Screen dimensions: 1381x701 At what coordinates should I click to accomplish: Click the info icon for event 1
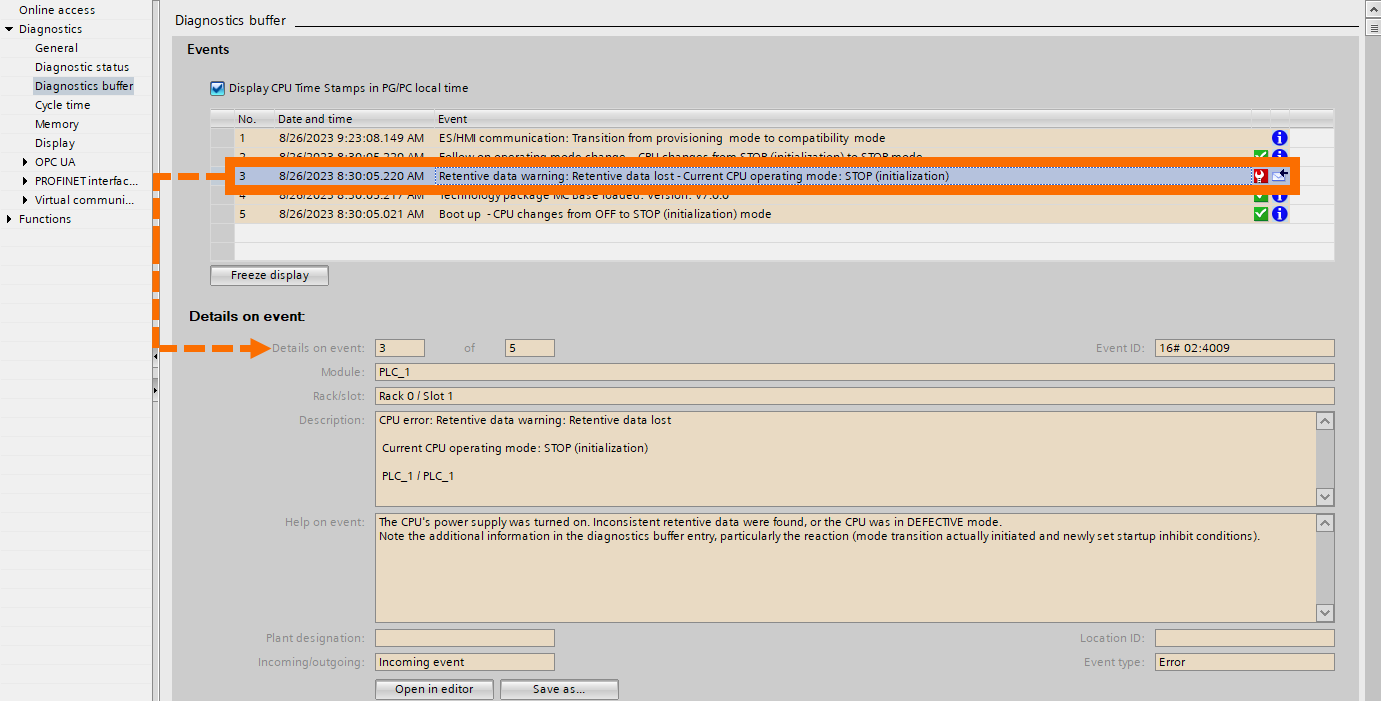(x=1279, y=138)
